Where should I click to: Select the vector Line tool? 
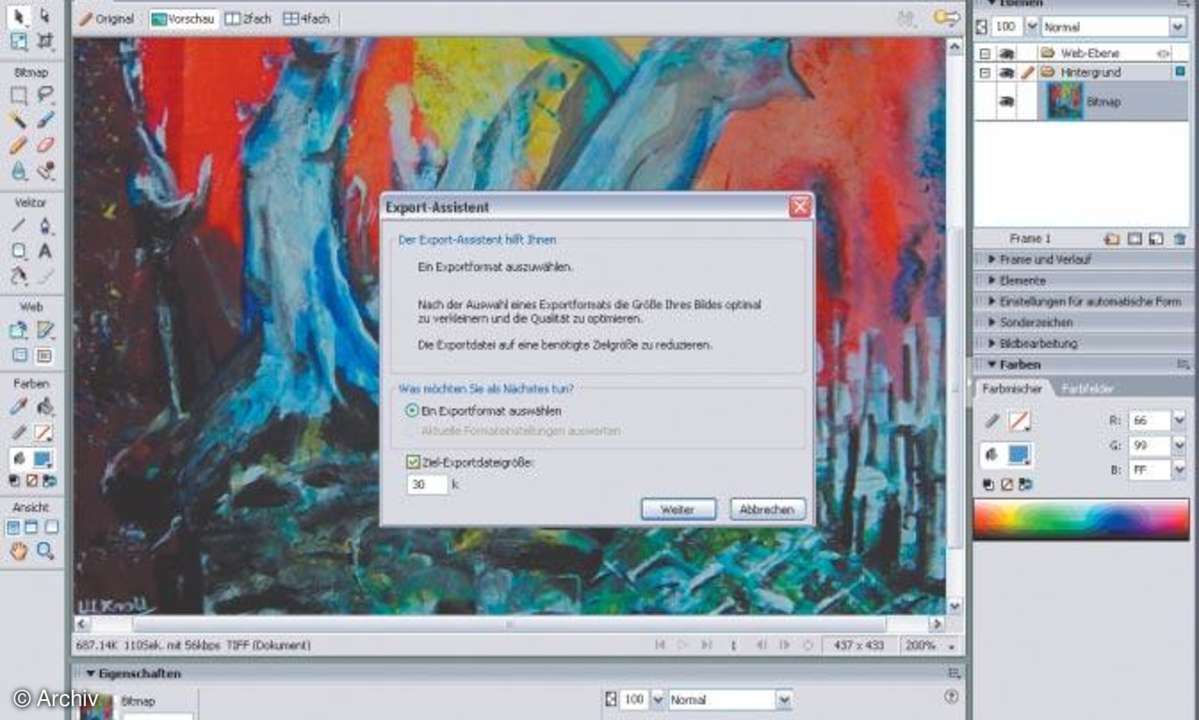(18, 225)
